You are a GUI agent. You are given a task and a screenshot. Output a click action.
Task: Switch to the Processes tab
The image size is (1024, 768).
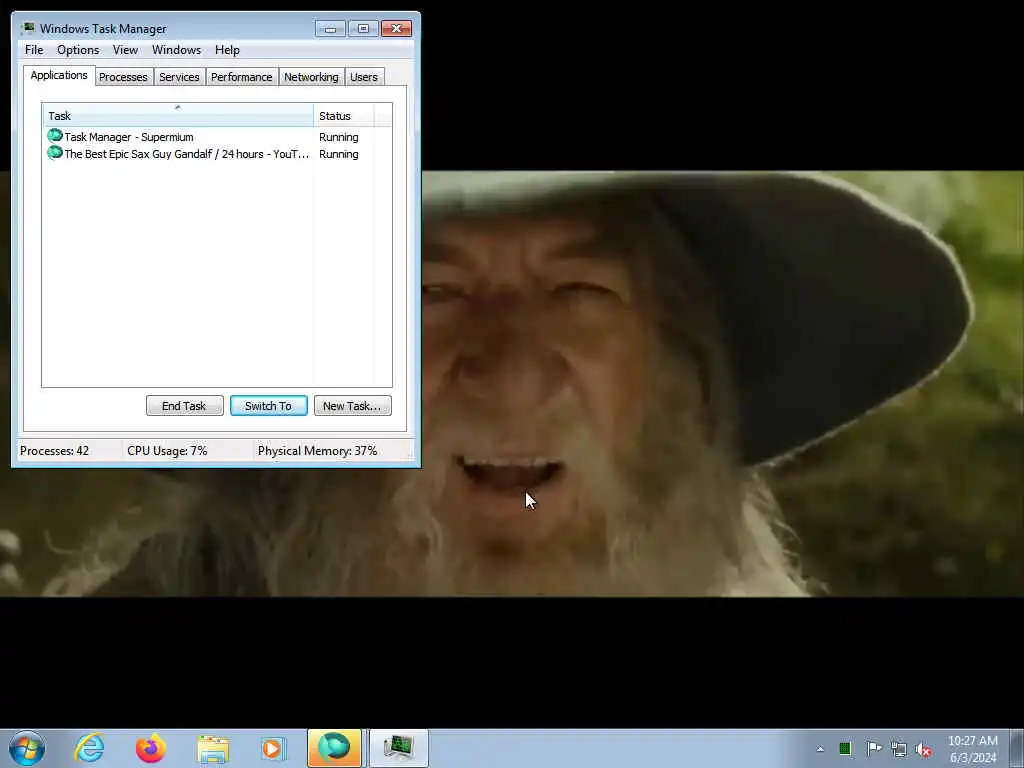[x=123, y=77]
